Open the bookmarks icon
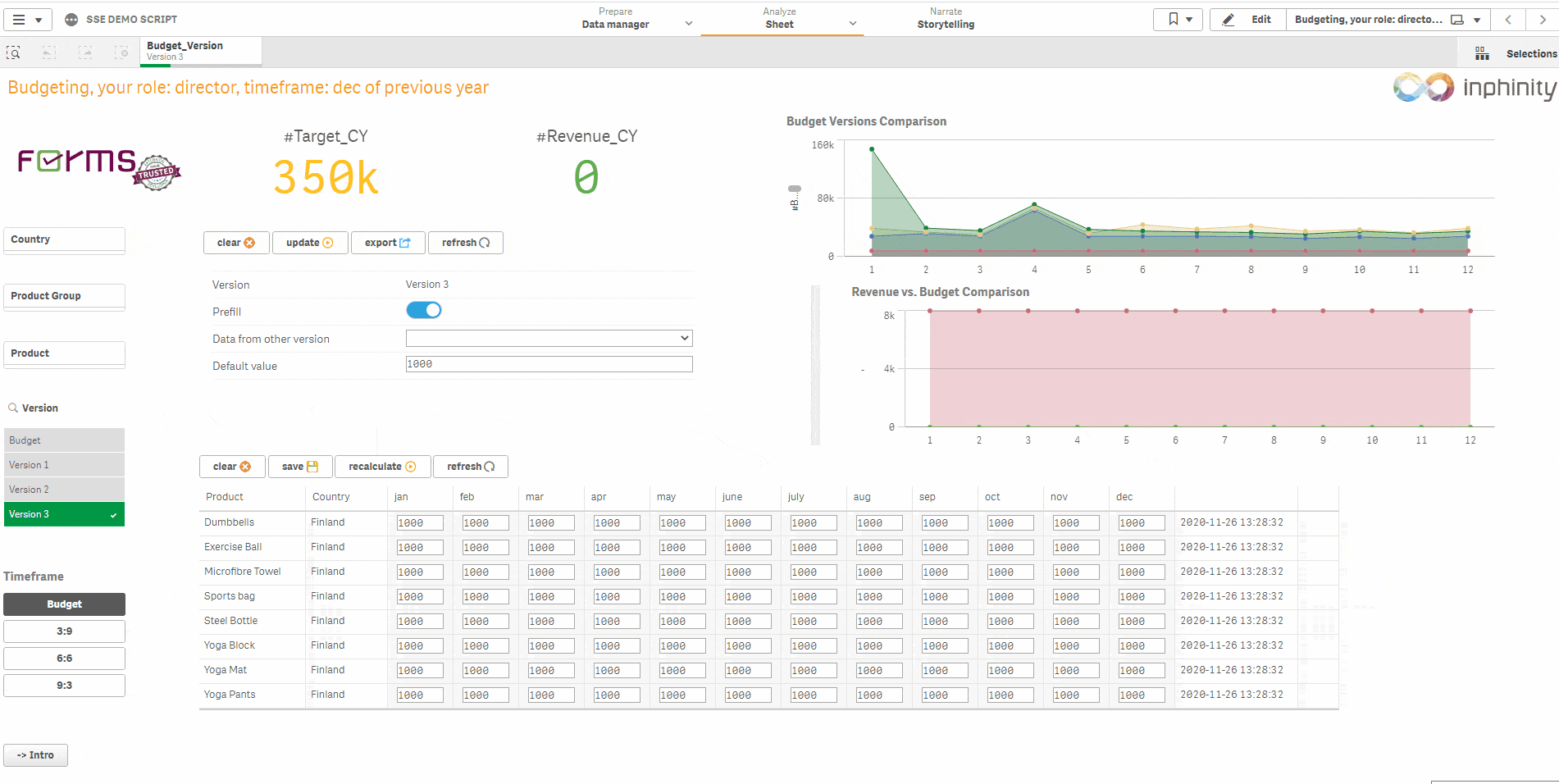This screenshot has height=784, width=1559. tap(1178, 20)
